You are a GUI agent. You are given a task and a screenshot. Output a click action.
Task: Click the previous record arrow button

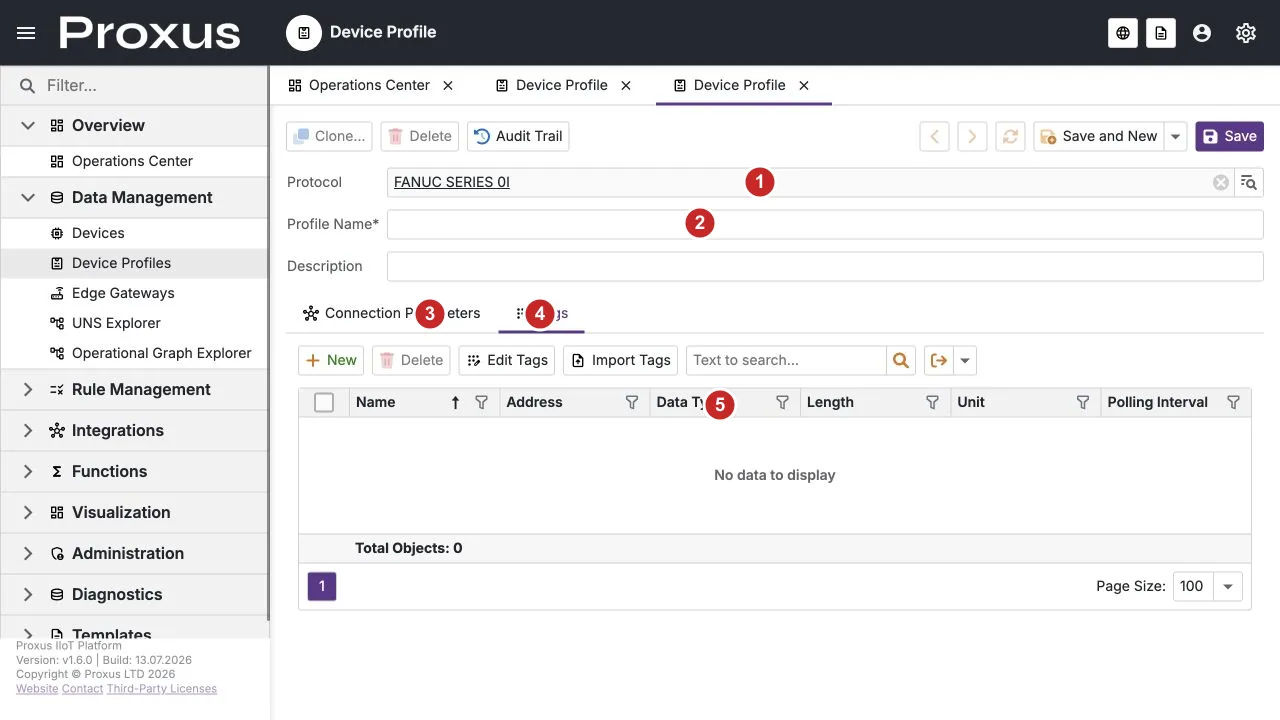[934, 136]
